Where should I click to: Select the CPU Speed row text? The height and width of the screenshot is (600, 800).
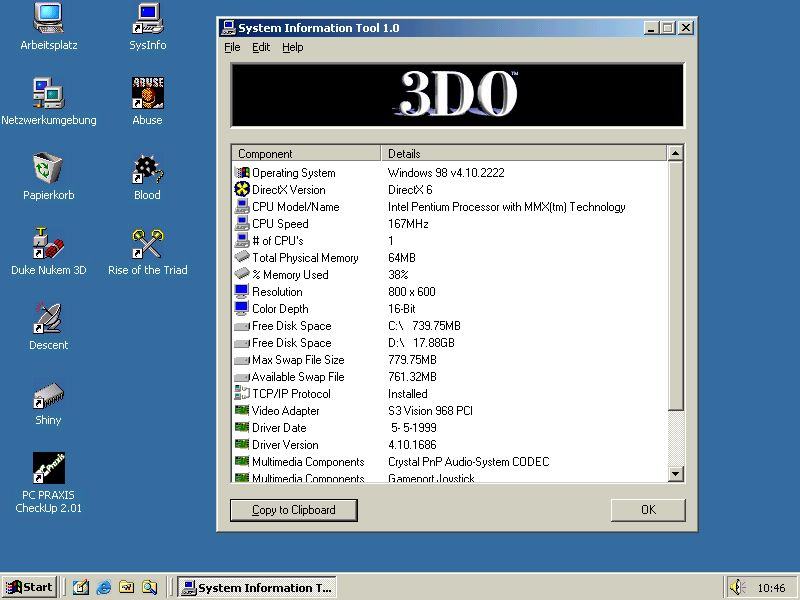(x=280, y=223)
